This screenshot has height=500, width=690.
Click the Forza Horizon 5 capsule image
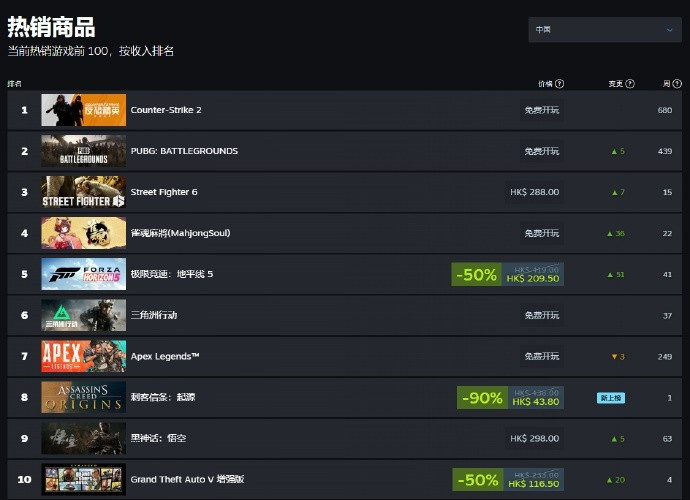tap(84, 274)
